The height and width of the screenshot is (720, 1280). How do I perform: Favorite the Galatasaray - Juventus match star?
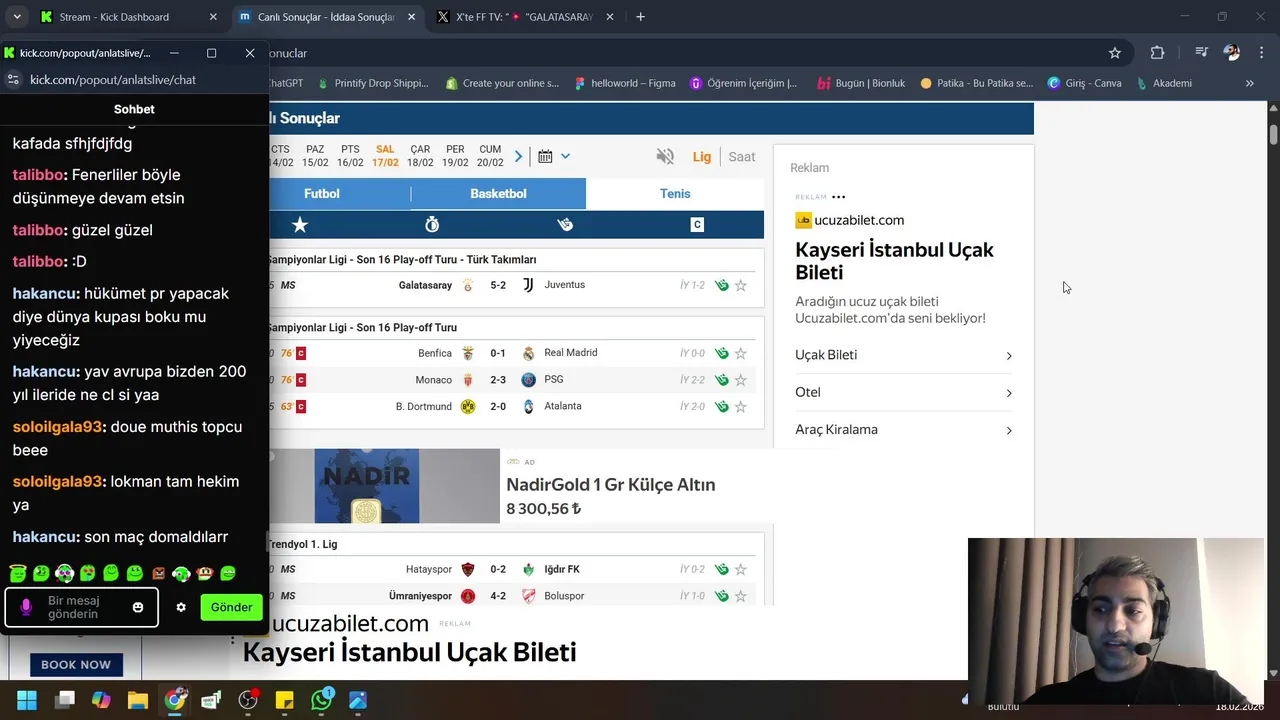[x=741, y=285]
